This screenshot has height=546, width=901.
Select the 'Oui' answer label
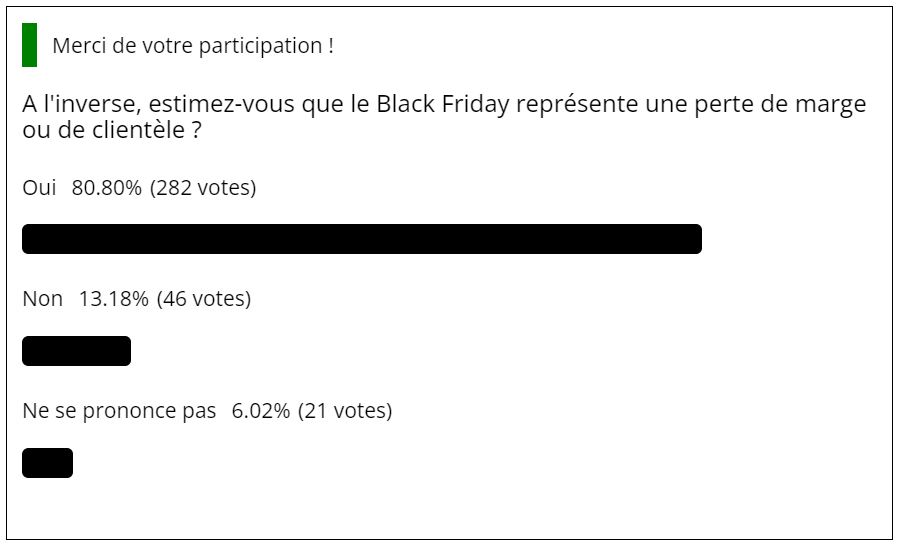pos(39,187)
